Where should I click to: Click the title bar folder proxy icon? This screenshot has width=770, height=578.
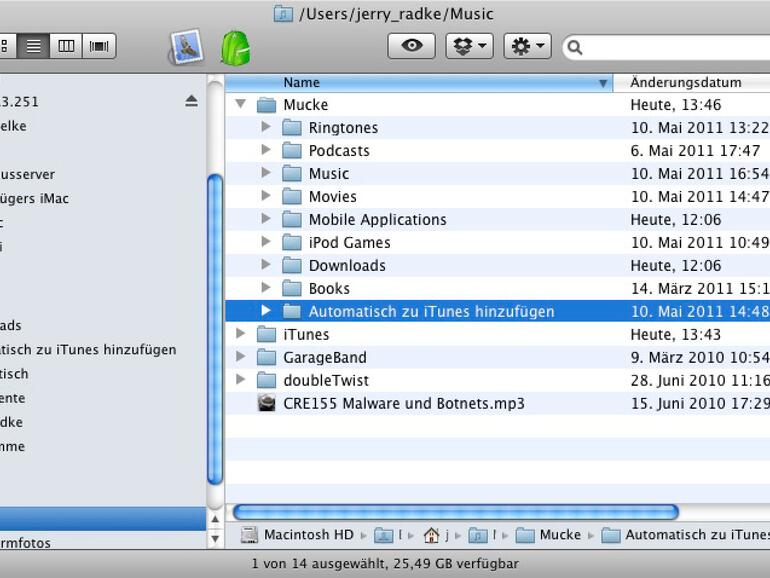pyautogui.click(x=283, y=14)
